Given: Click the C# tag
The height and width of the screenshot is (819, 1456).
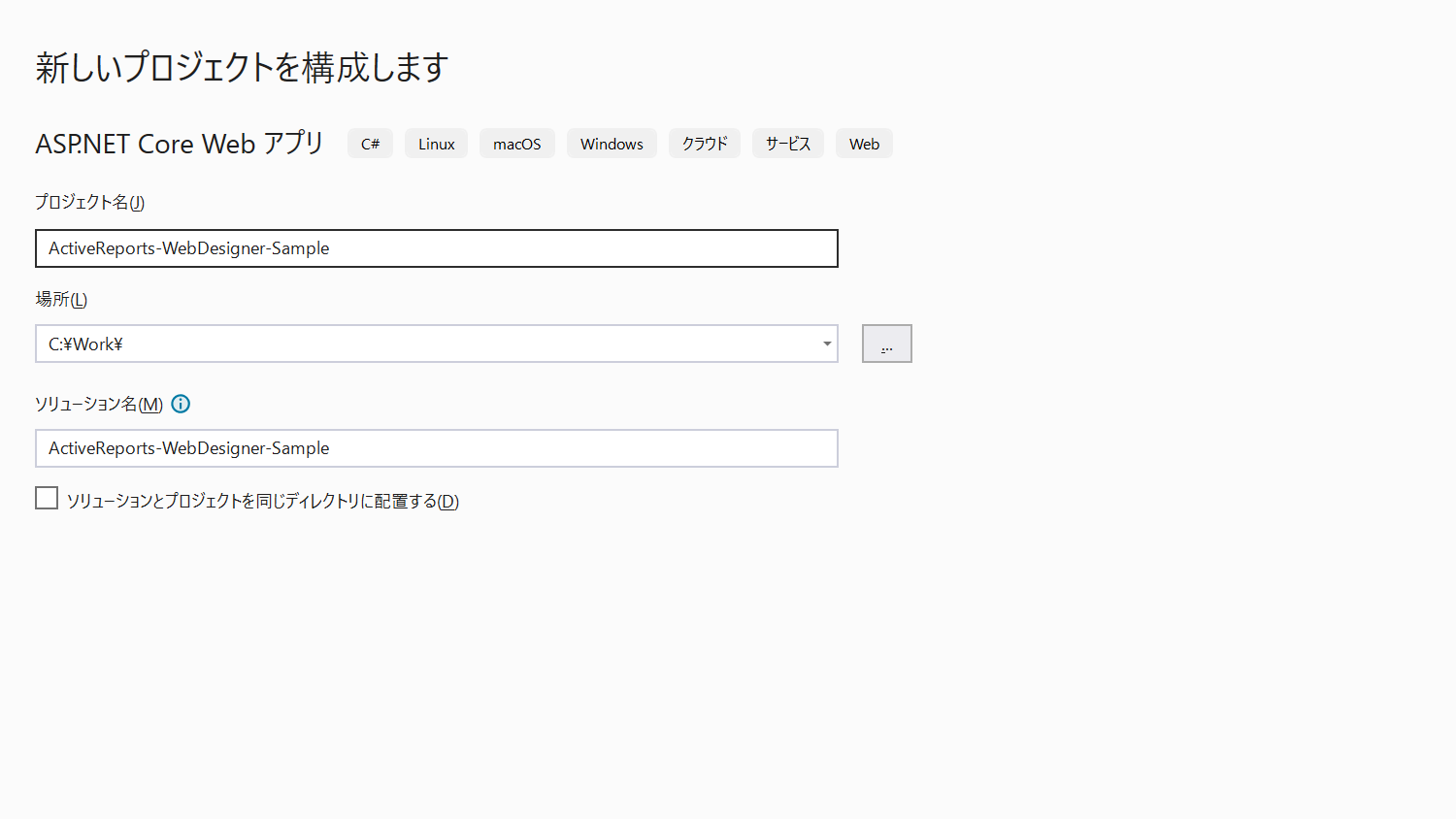Looking at the screenshot, I should pyautogui.click(x=370, y=144).
